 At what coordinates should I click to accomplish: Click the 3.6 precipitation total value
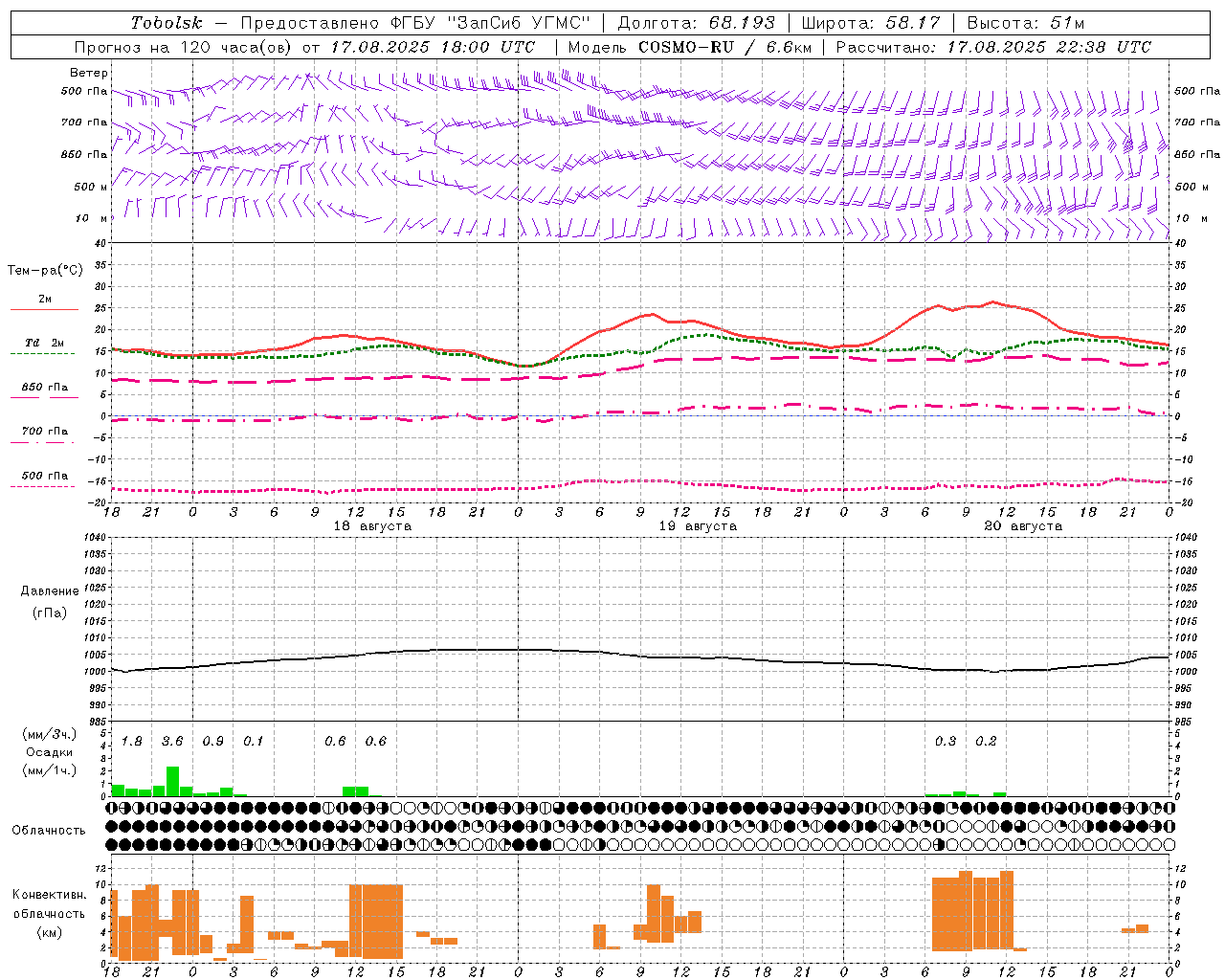click(172, 742)
